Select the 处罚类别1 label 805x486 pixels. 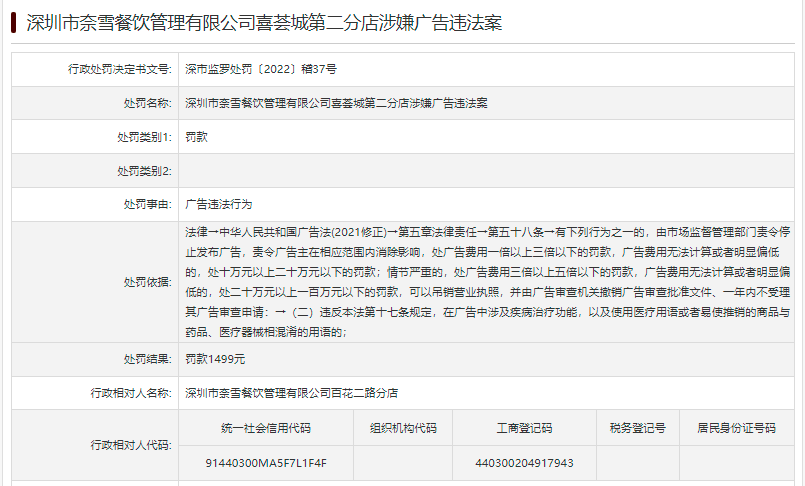[144, 137]
